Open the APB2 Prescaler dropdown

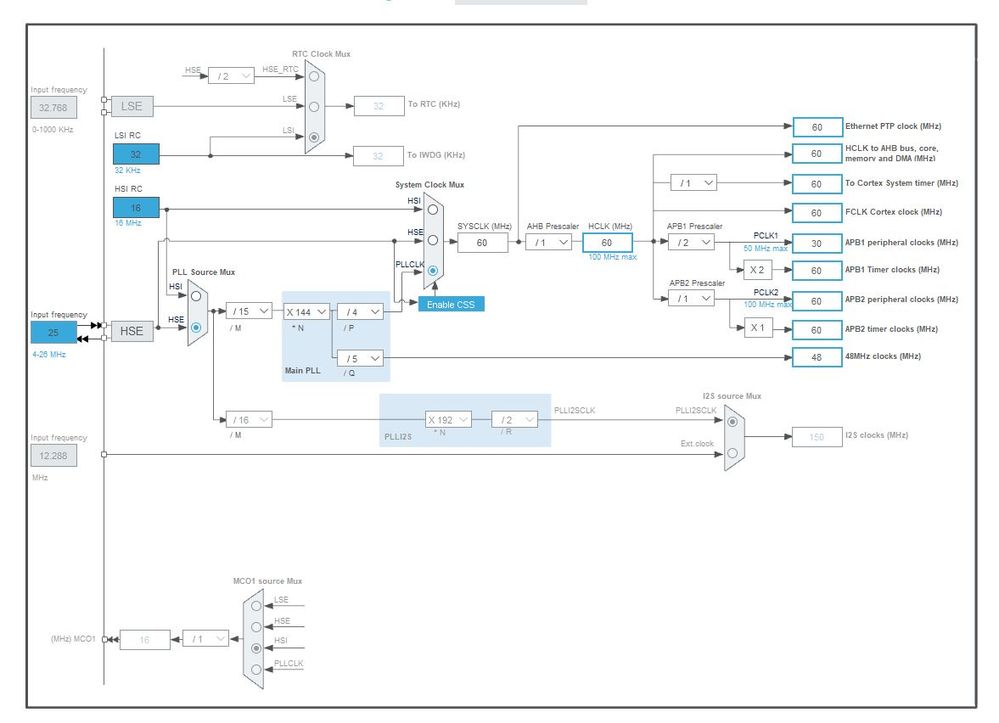click(691, 298)
